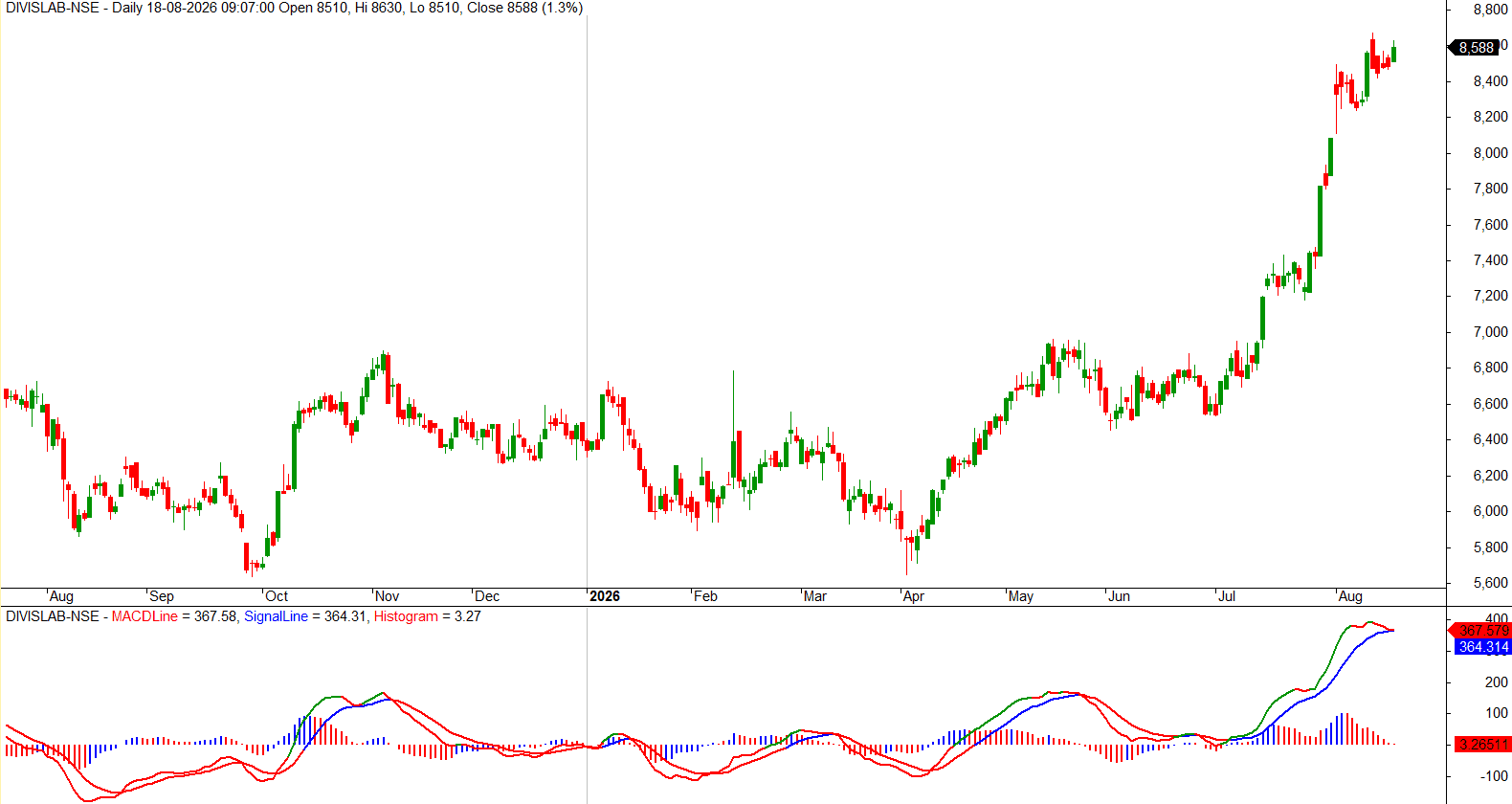Select the 6,000 price axis label

[x=1491, y=511]
